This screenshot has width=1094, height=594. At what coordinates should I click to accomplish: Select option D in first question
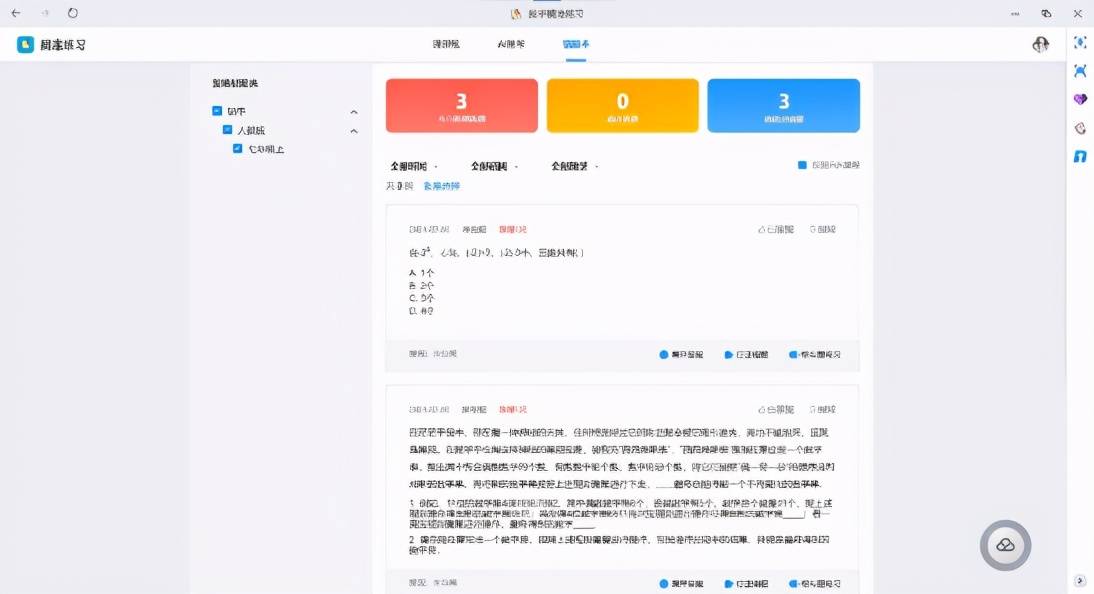[x=421, y=311]
